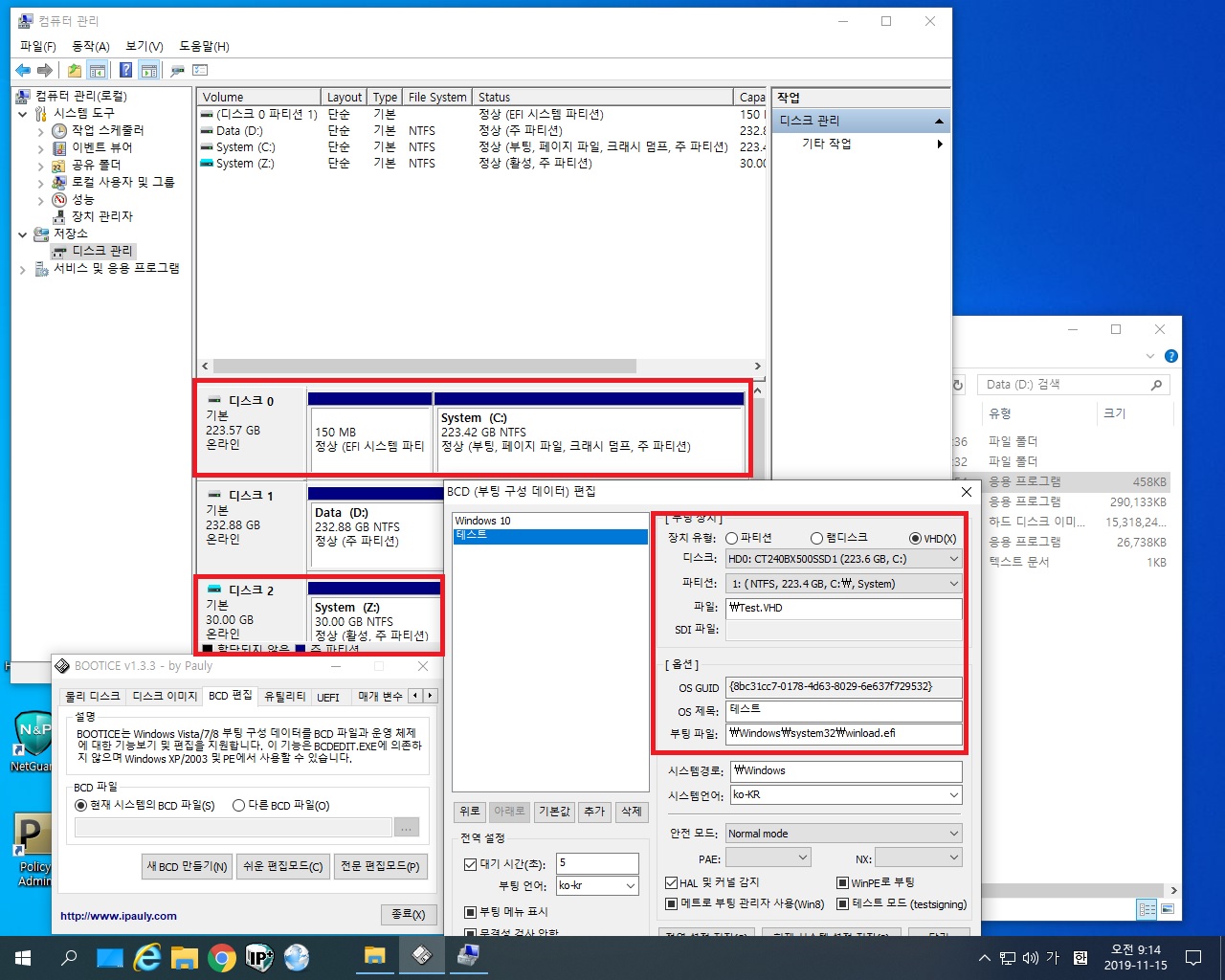The width and height of the screenshot is (1225, 980).
Task: Select 다른 BCD 파일 radio
Action: 239,805
